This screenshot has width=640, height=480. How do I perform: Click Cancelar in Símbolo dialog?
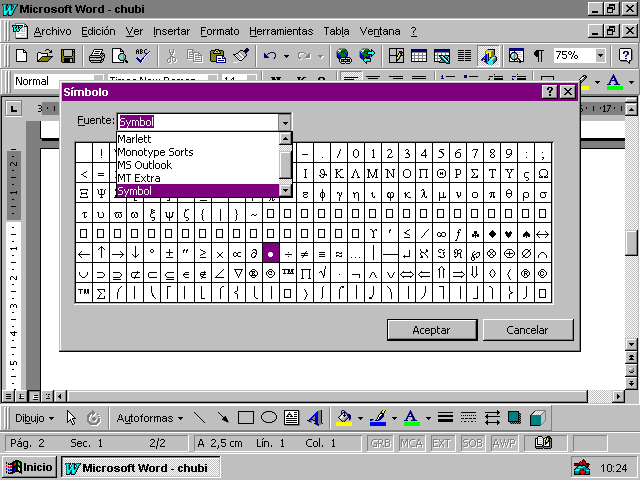coord(528,330)
